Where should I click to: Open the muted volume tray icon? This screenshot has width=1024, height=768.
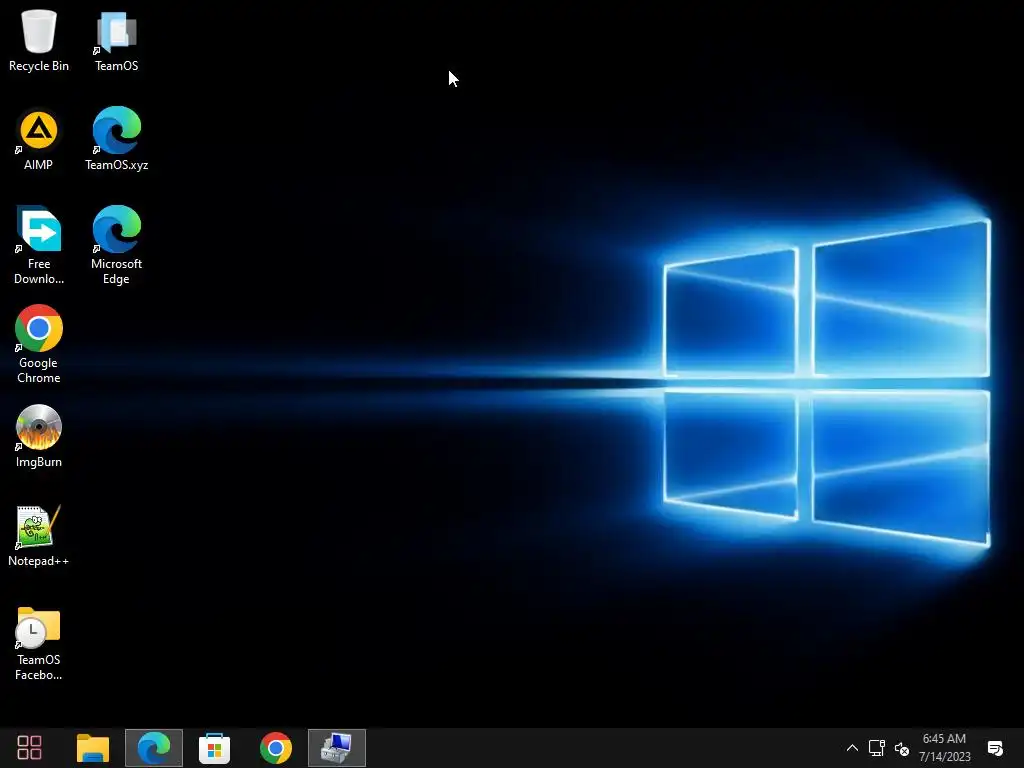click(x=902, y=748)
